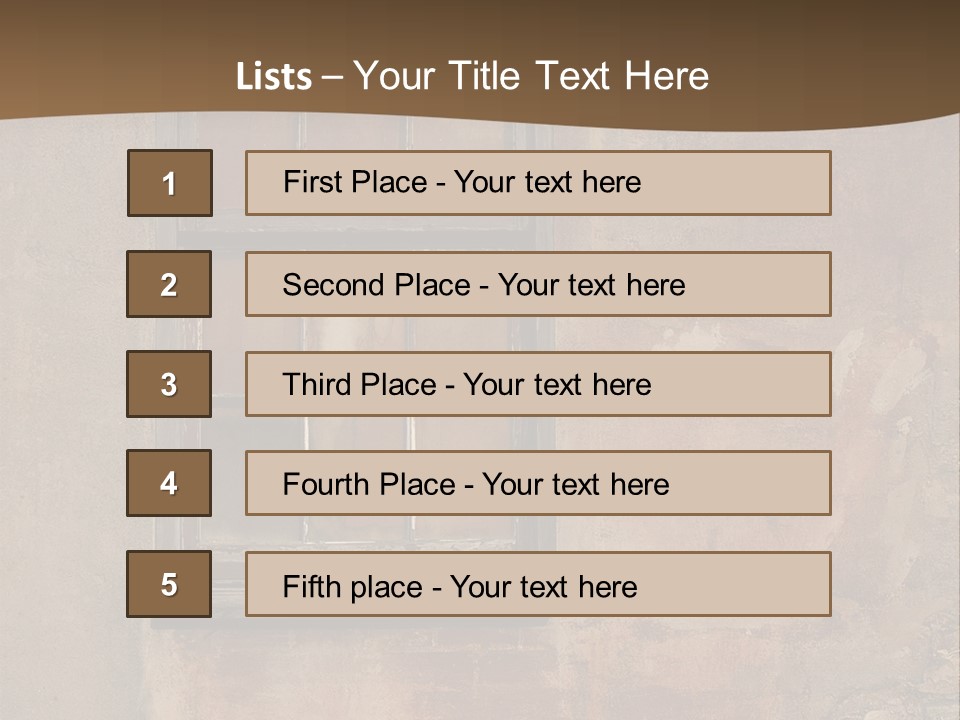960x720 pixels.
Task: Click the number 4 box
Action: (169, 483)
